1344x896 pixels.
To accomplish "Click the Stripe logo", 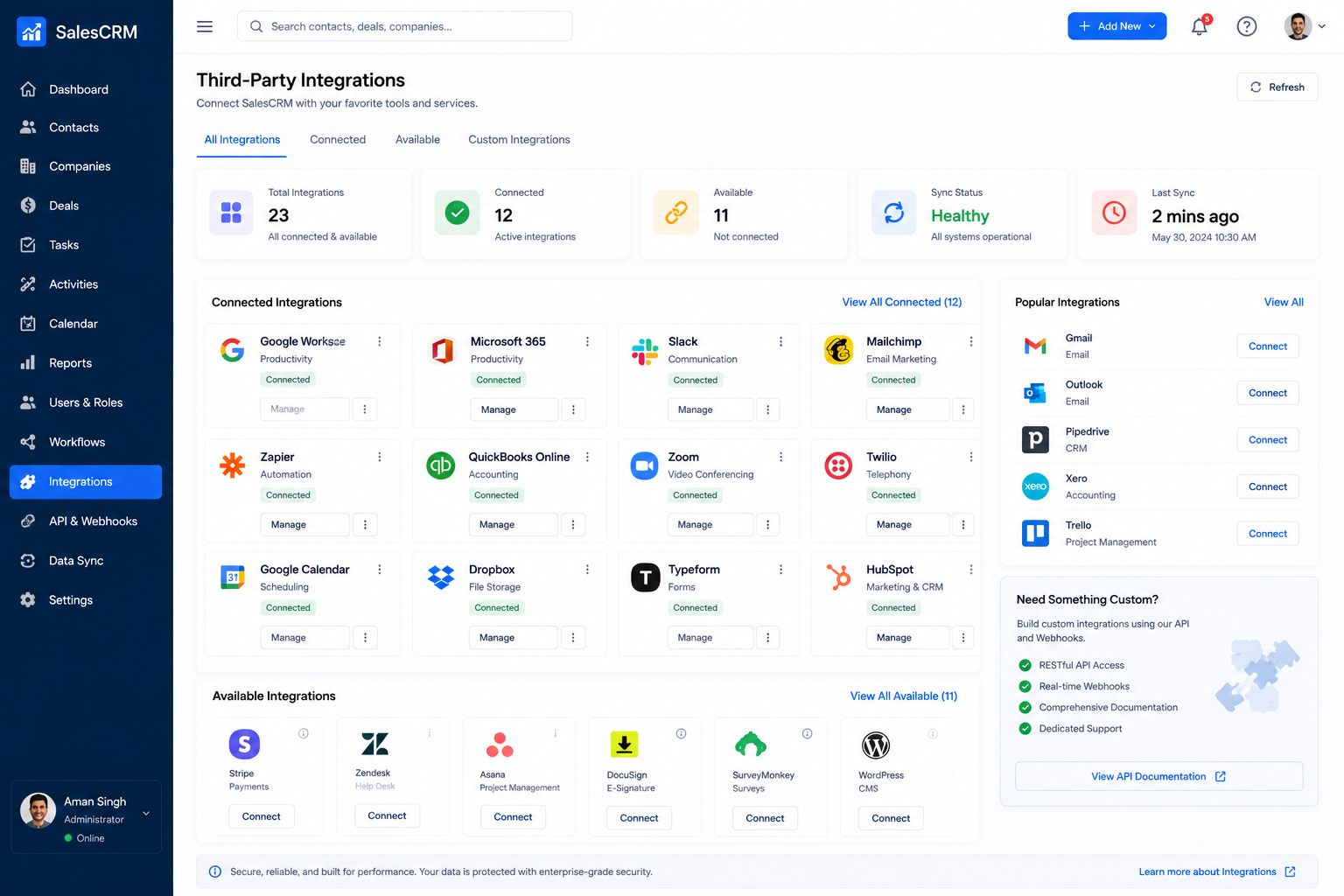I will [244, 744].
